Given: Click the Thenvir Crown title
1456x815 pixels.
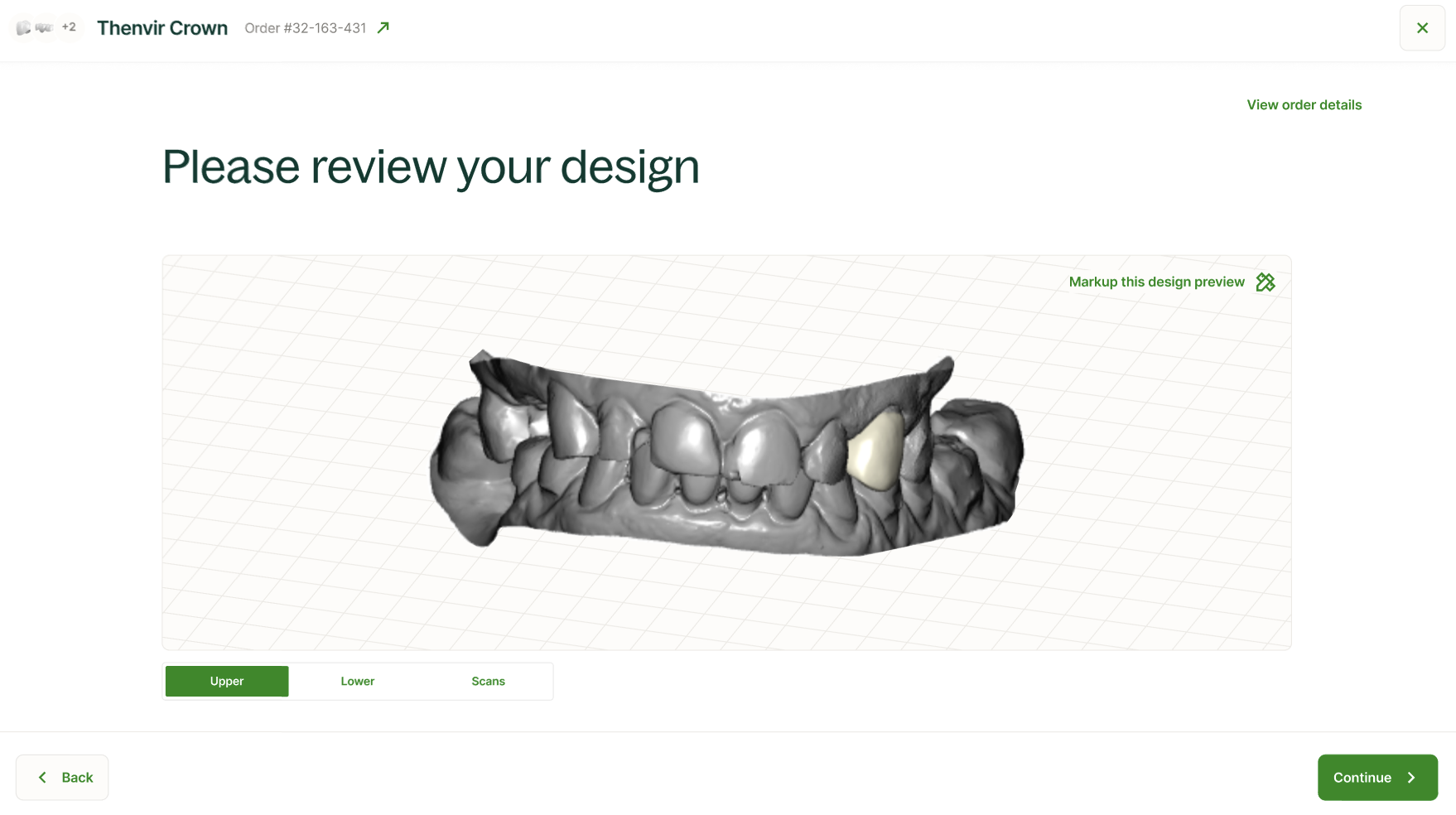Looking at the screenshot, I should pyautogui.click(x=162, y=28).
